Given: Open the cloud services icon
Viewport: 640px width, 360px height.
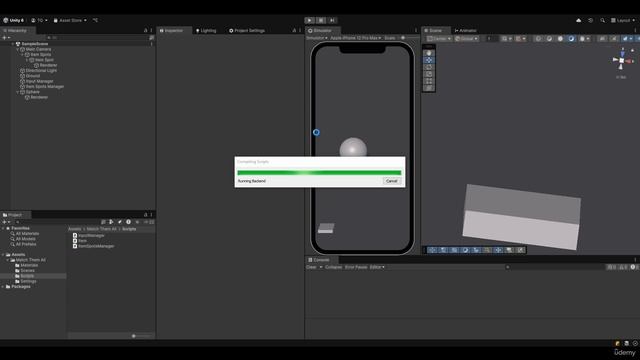Looking at the screenshot, I should (578, 20).
